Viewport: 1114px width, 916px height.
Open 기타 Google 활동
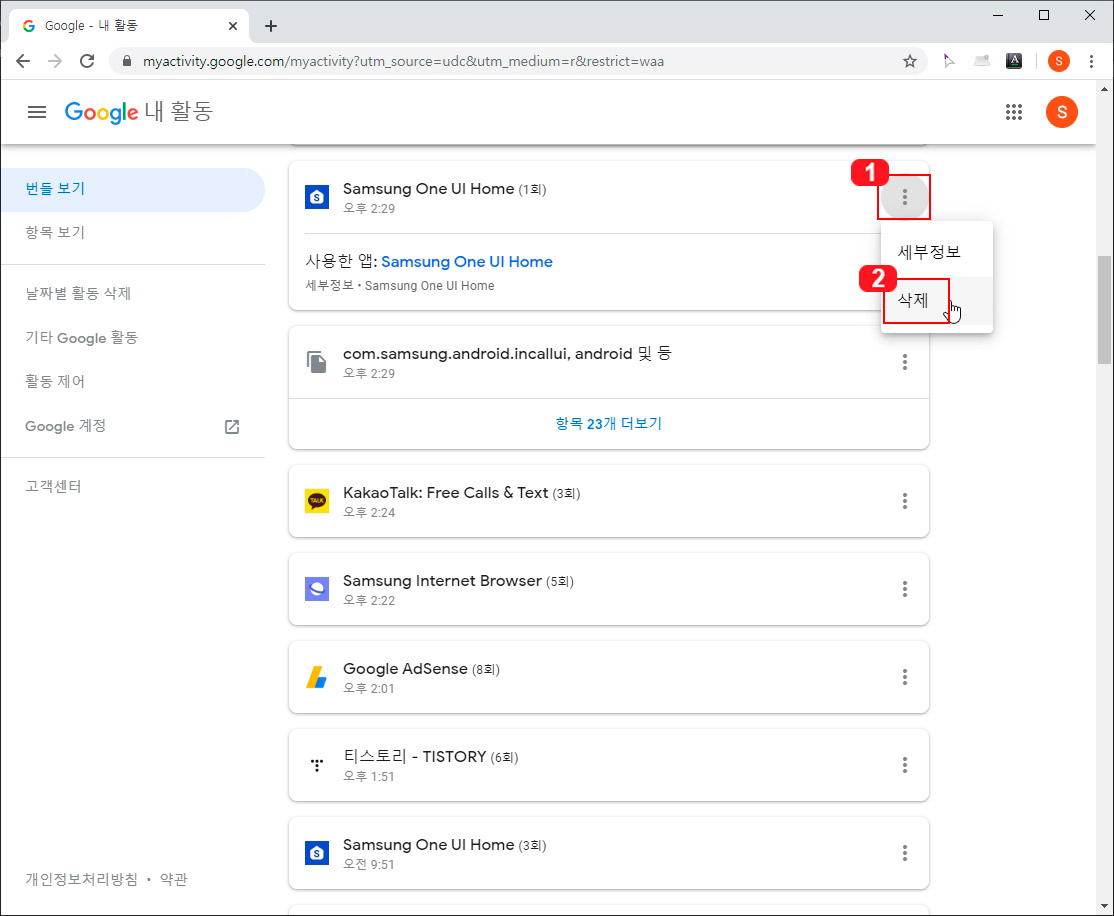82,338
